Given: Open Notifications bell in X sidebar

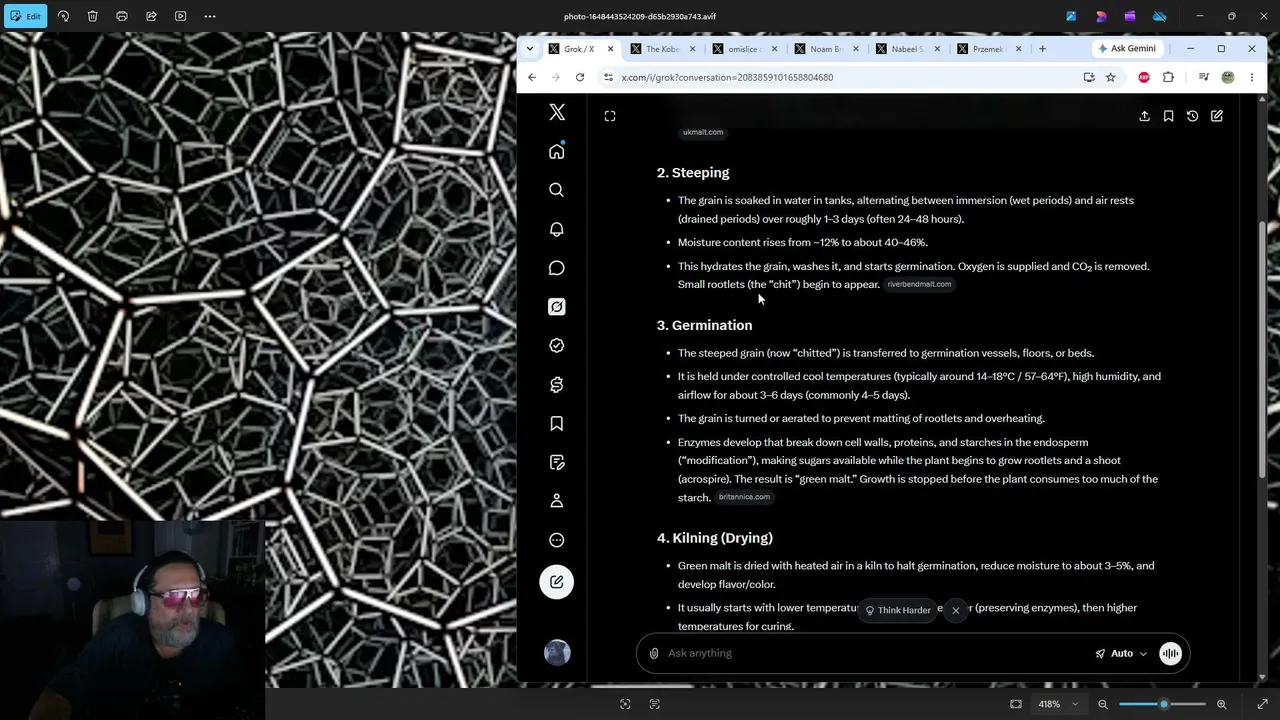Looking at the screenshot, I should click(557, 229).
